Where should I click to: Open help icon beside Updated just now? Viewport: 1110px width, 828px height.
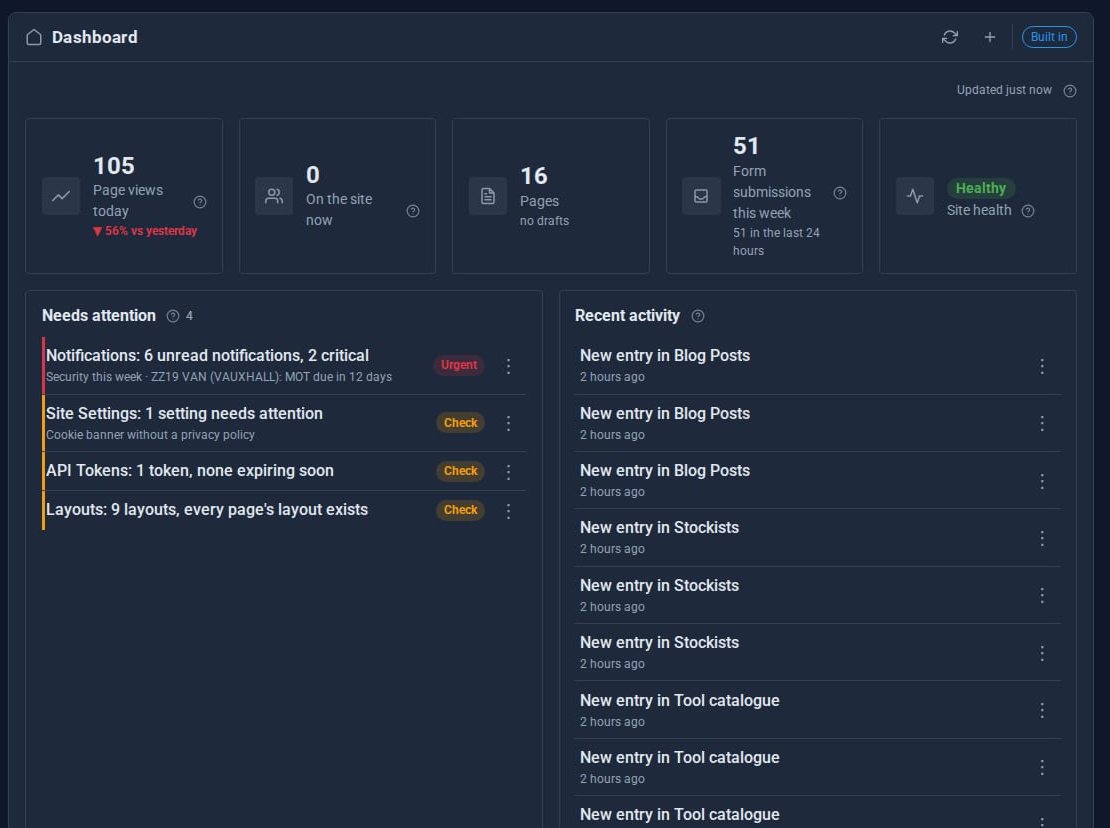coord(1070,91)
